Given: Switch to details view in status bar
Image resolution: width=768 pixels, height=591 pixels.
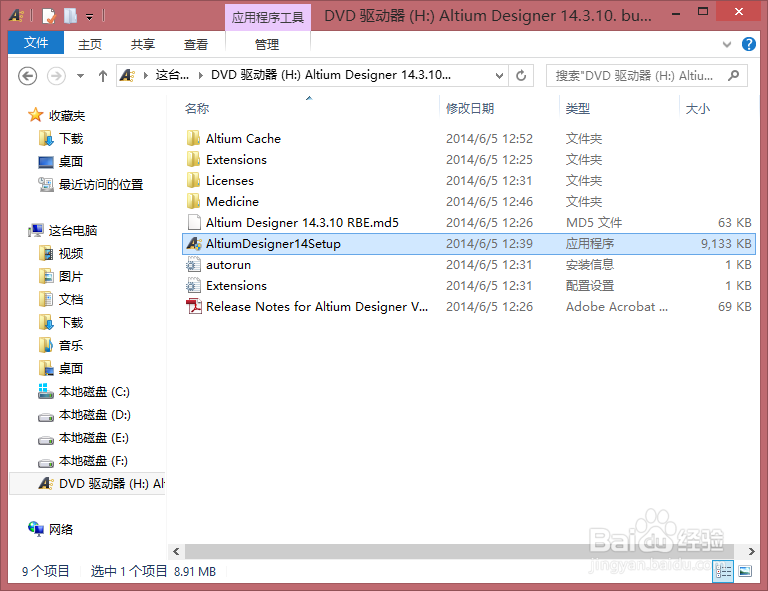Looking at the screenshot, I should coord(723,571).
